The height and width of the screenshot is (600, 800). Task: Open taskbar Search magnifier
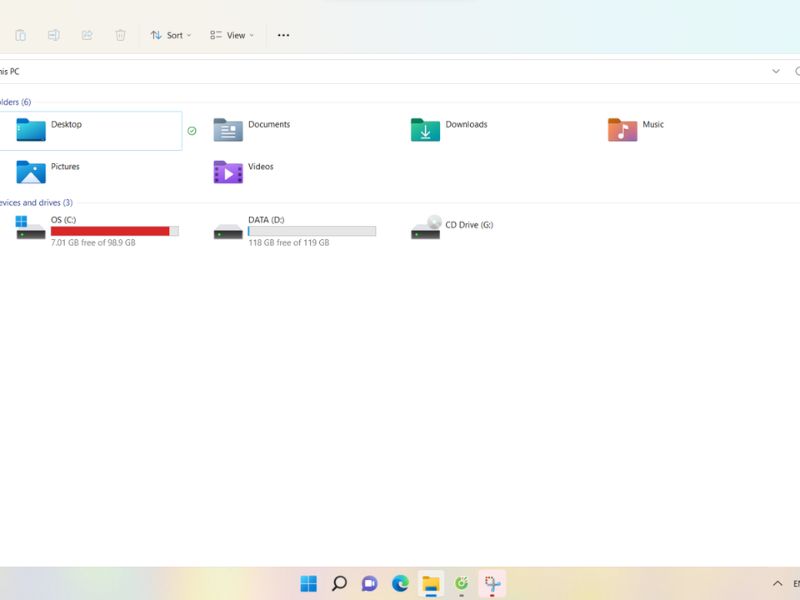[x=339, y=583]
